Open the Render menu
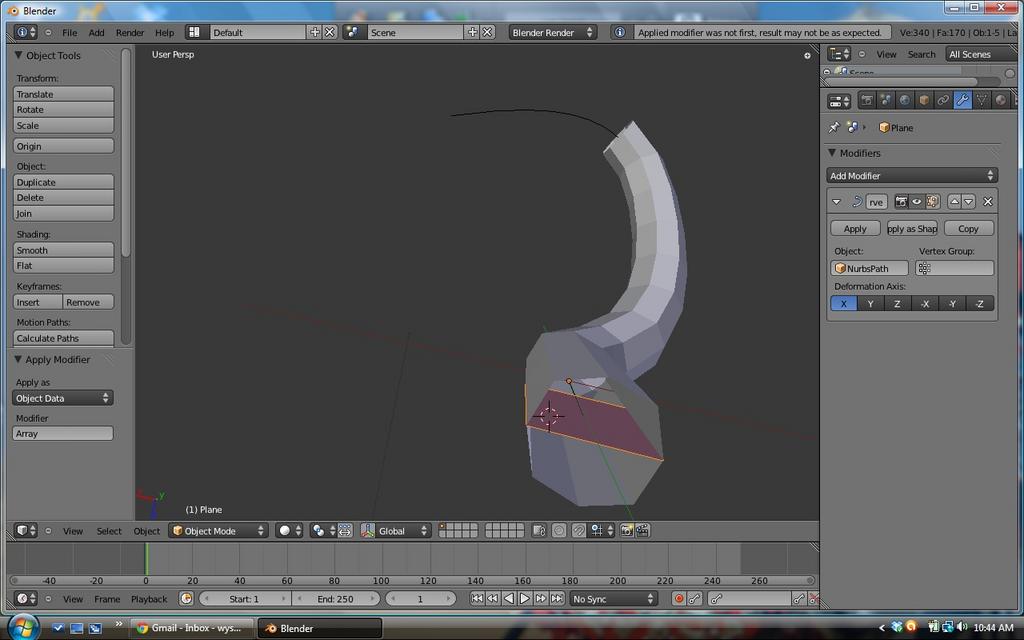This screenshot has height=640, width=1024. 130,33
